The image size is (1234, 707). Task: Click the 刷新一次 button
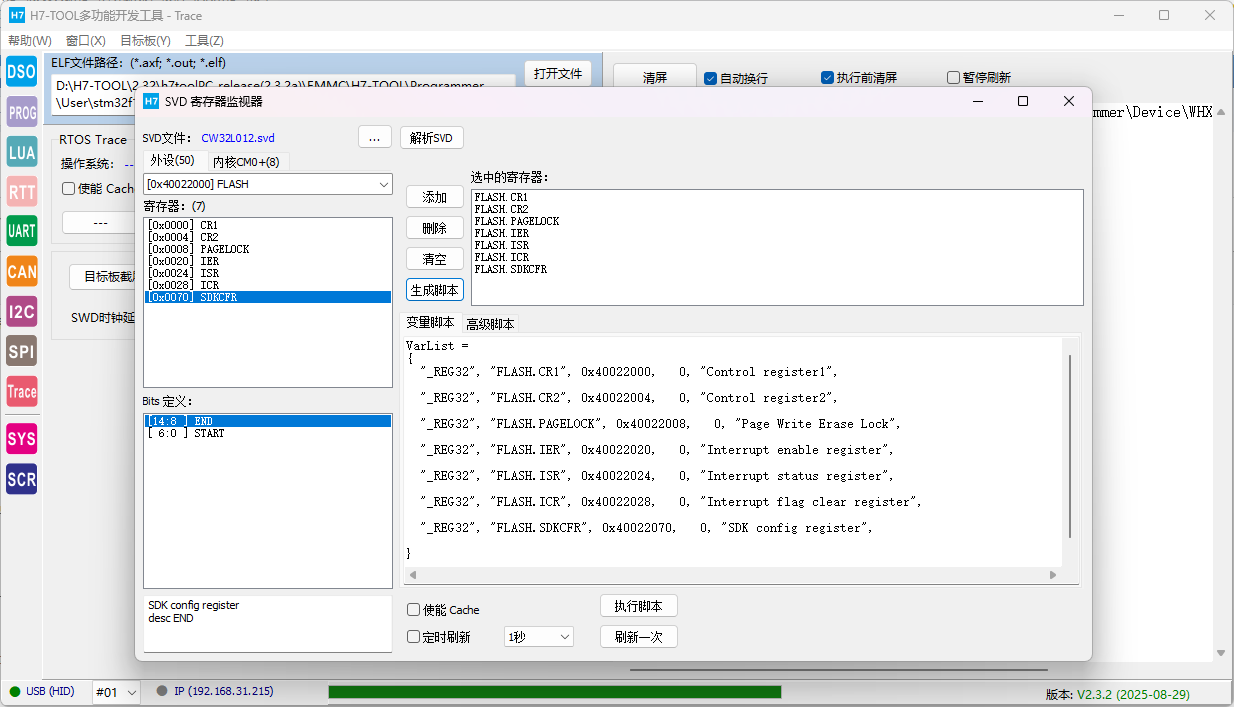tap(639, 637)
